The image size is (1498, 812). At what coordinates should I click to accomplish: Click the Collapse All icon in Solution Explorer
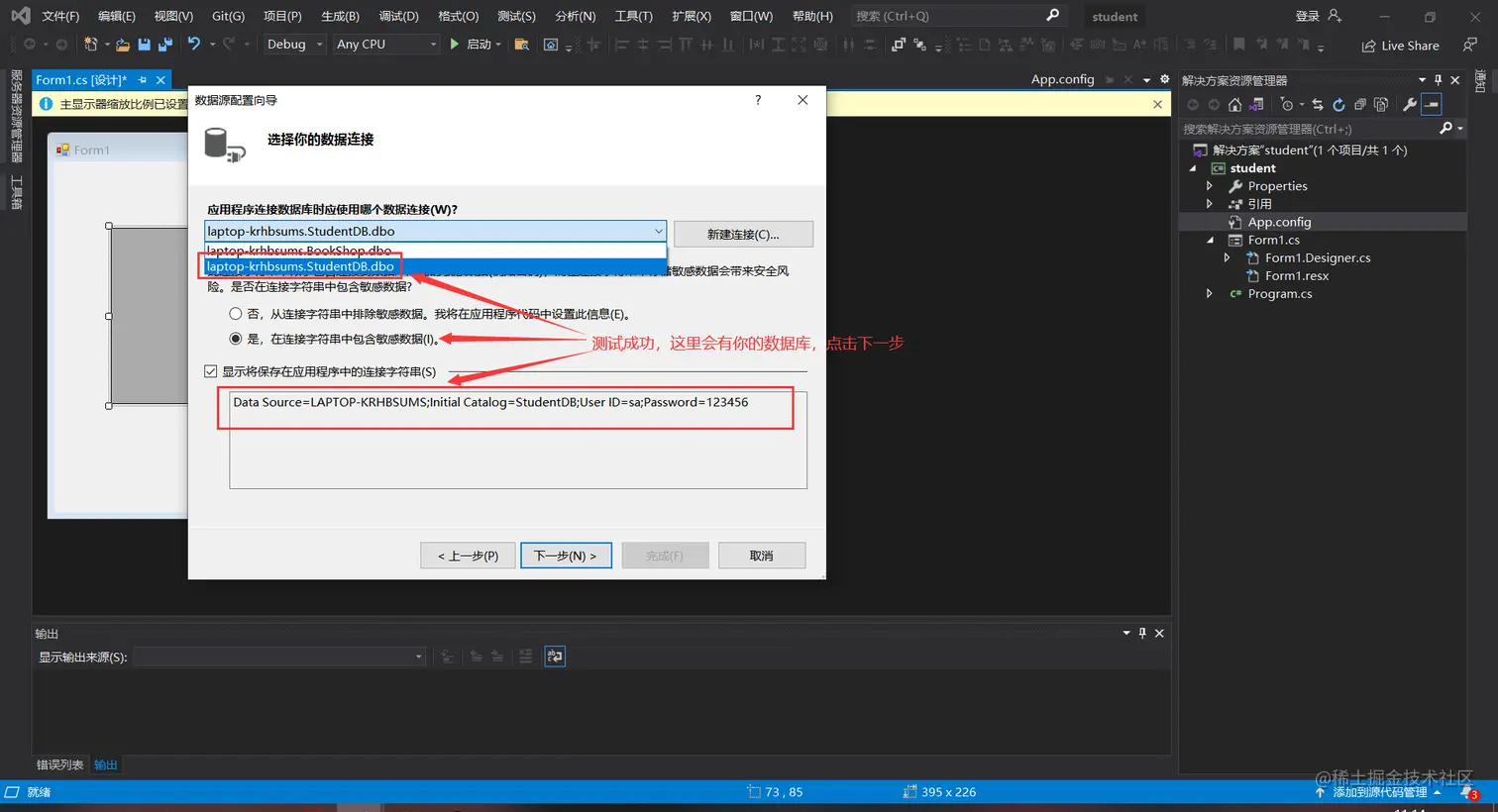click(1360, 105)
